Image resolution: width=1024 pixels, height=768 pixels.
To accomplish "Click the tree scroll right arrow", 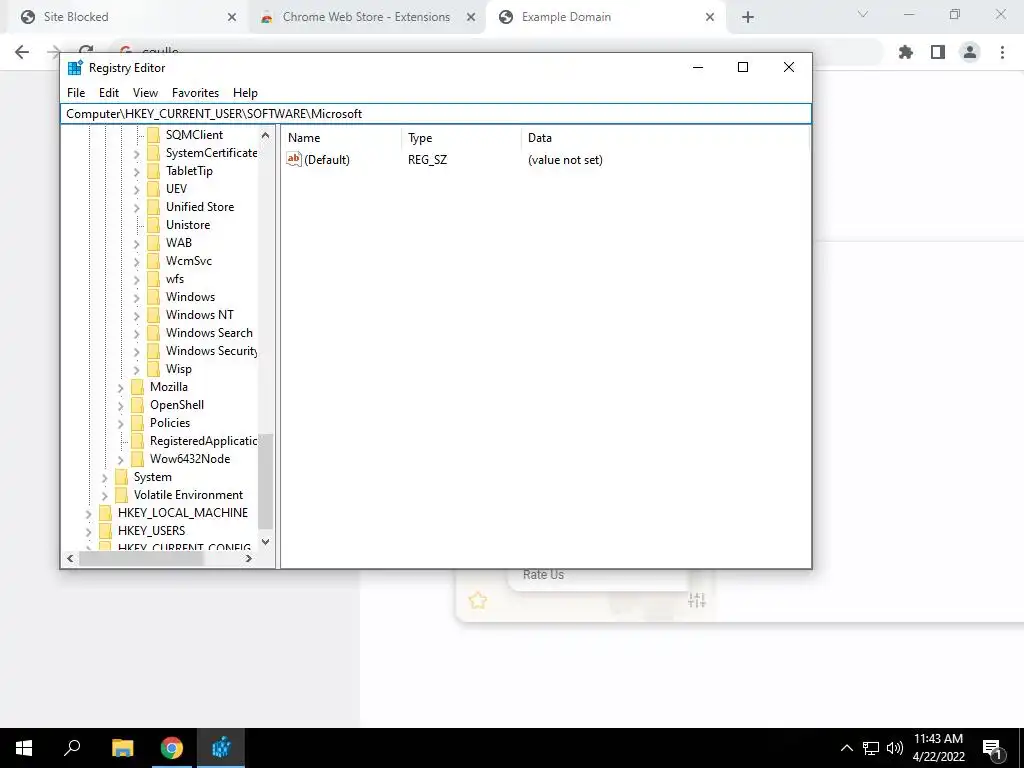I will pyautogui.click(x=249, y=558).
